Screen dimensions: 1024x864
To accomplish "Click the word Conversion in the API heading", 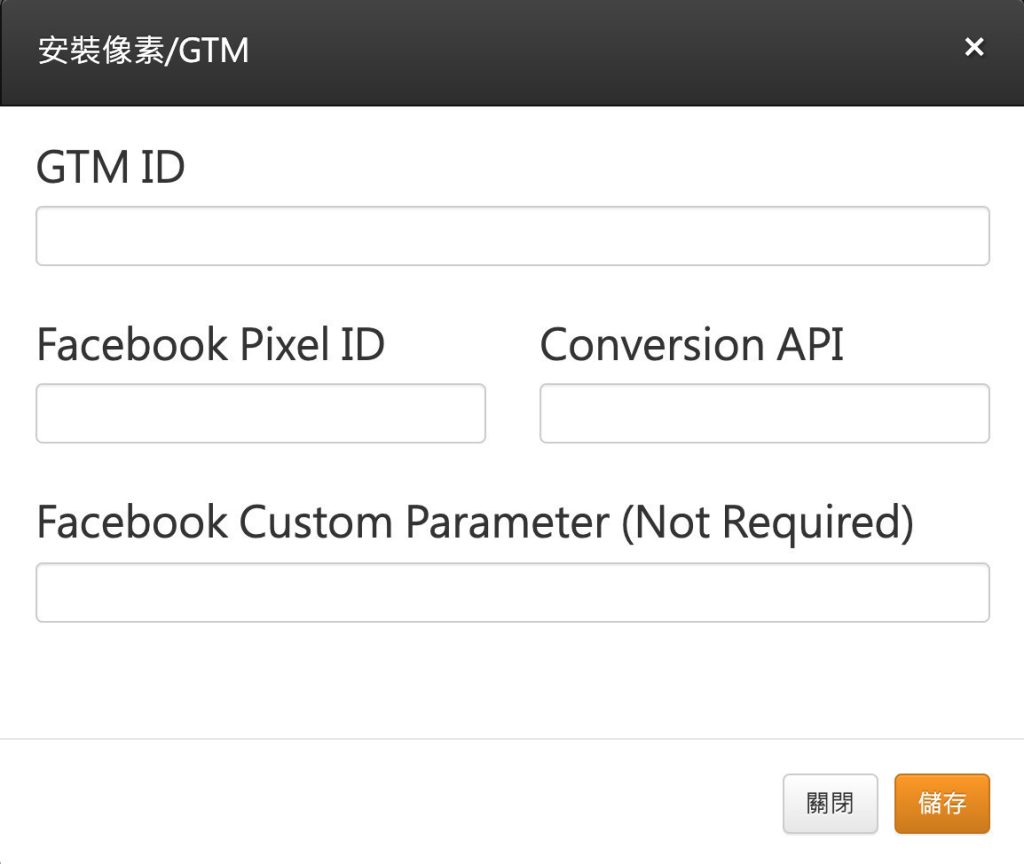I will click(652, 344).
